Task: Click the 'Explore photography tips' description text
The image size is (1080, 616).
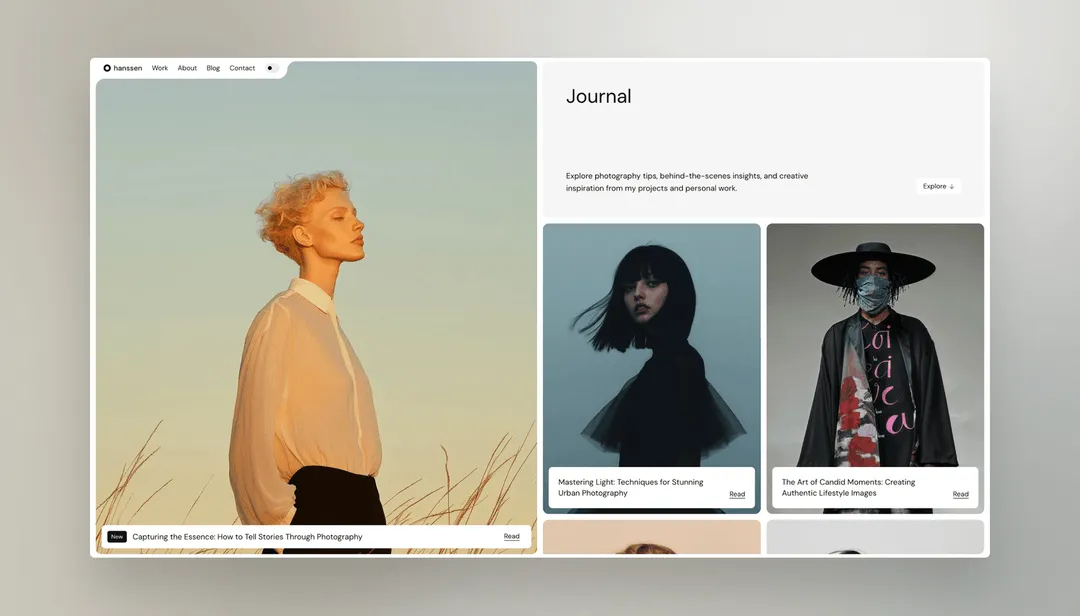Action: pyautogui.click(x=687, y=182)
